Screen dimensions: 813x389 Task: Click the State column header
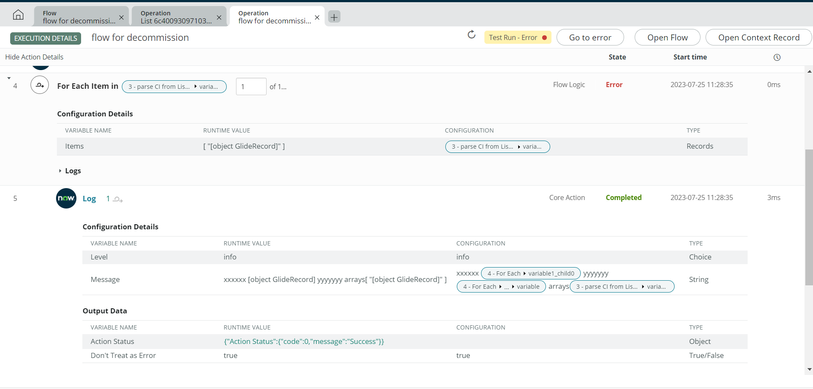tap(617, 57)
